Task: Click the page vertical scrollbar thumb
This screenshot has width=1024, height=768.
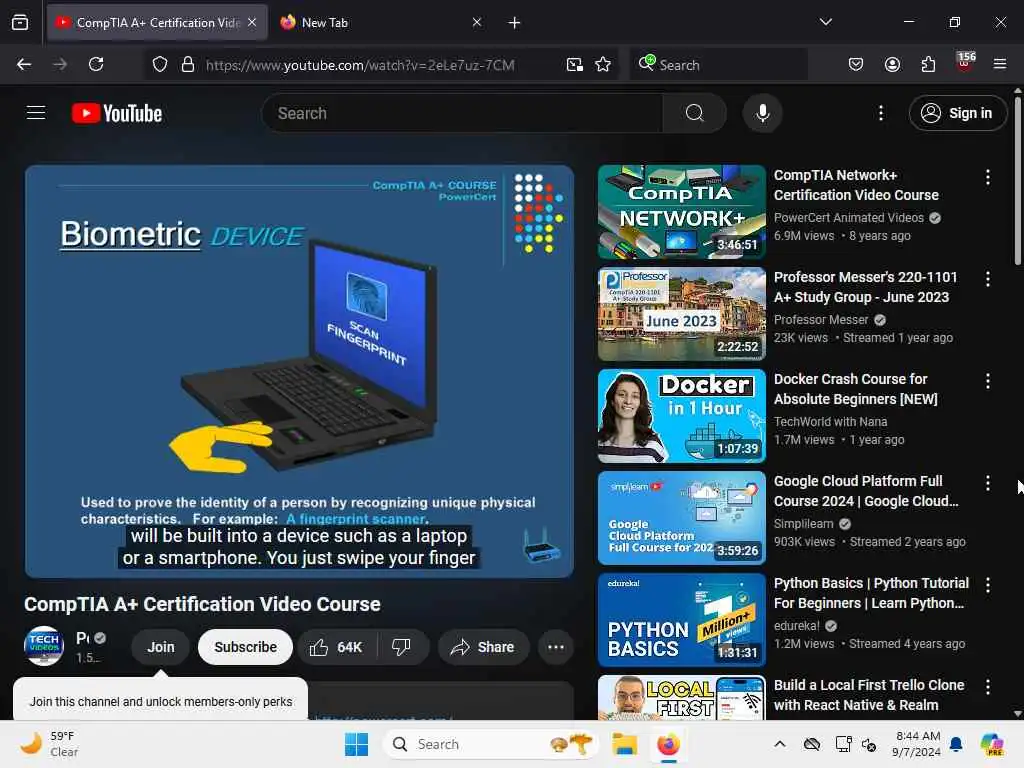Action: click(1017, 180)
